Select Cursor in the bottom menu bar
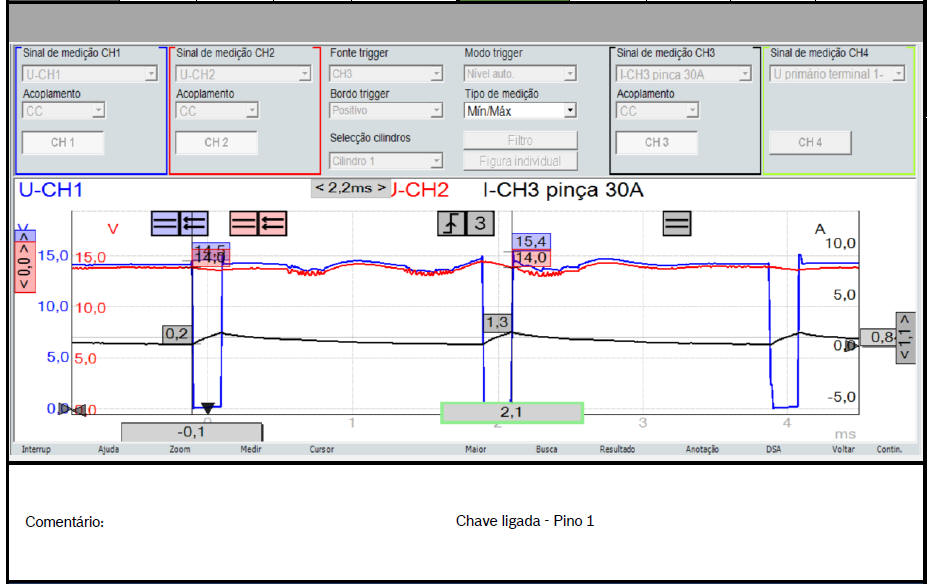Viewport: 930px width, 584px height. pos(321,450)
